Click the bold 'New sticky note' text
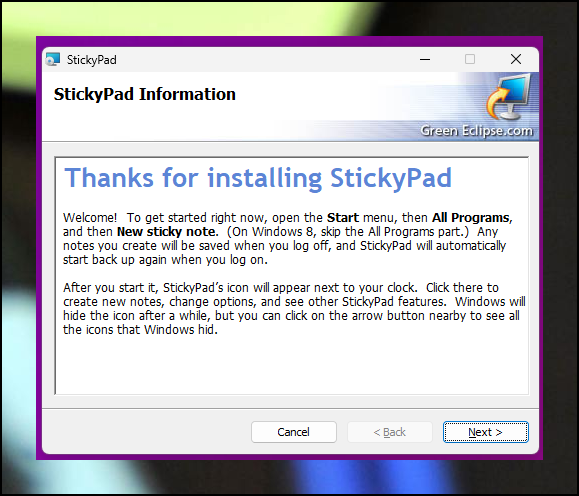 [x=166, y=232]
